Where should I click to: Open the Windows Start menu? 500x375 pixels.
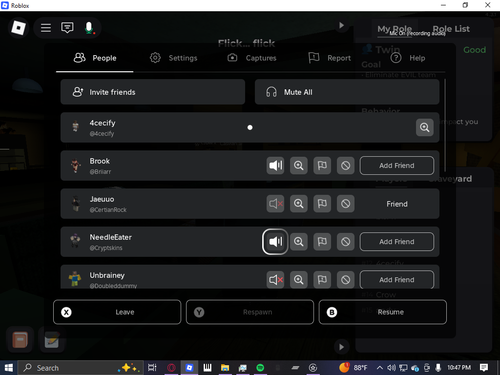pos(8,368)
